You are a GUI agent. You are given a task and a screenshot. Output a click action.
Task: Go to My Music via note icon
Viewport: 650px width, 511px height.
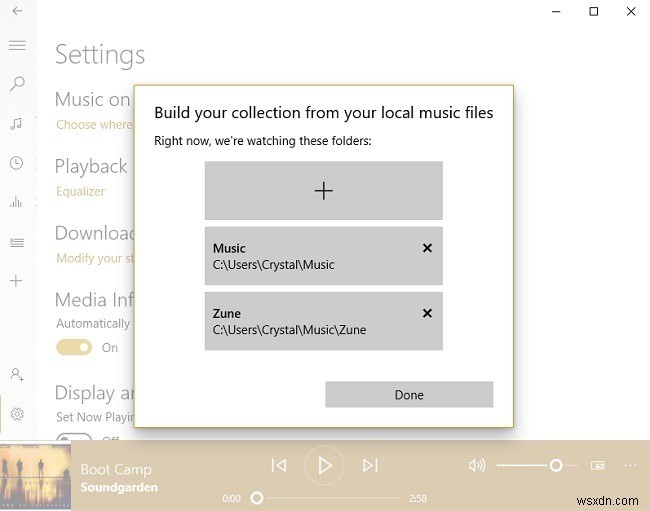16,124
